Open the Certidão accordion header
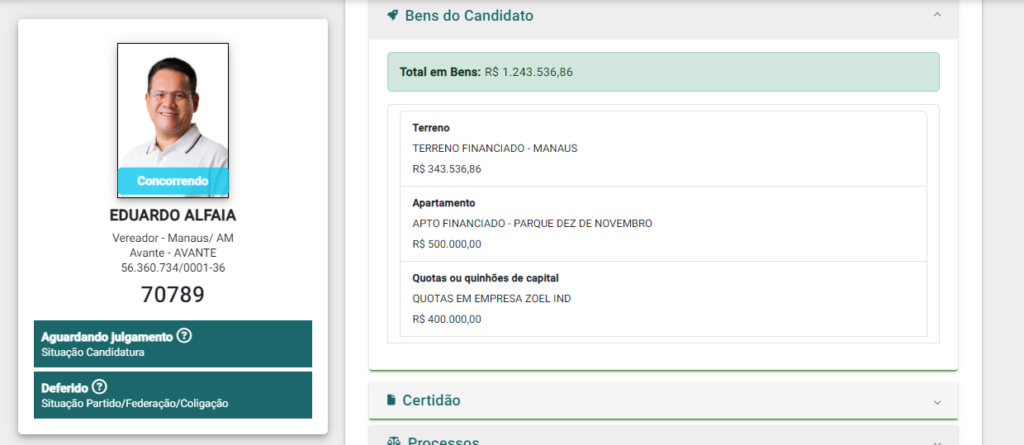 tap(664, 401)
